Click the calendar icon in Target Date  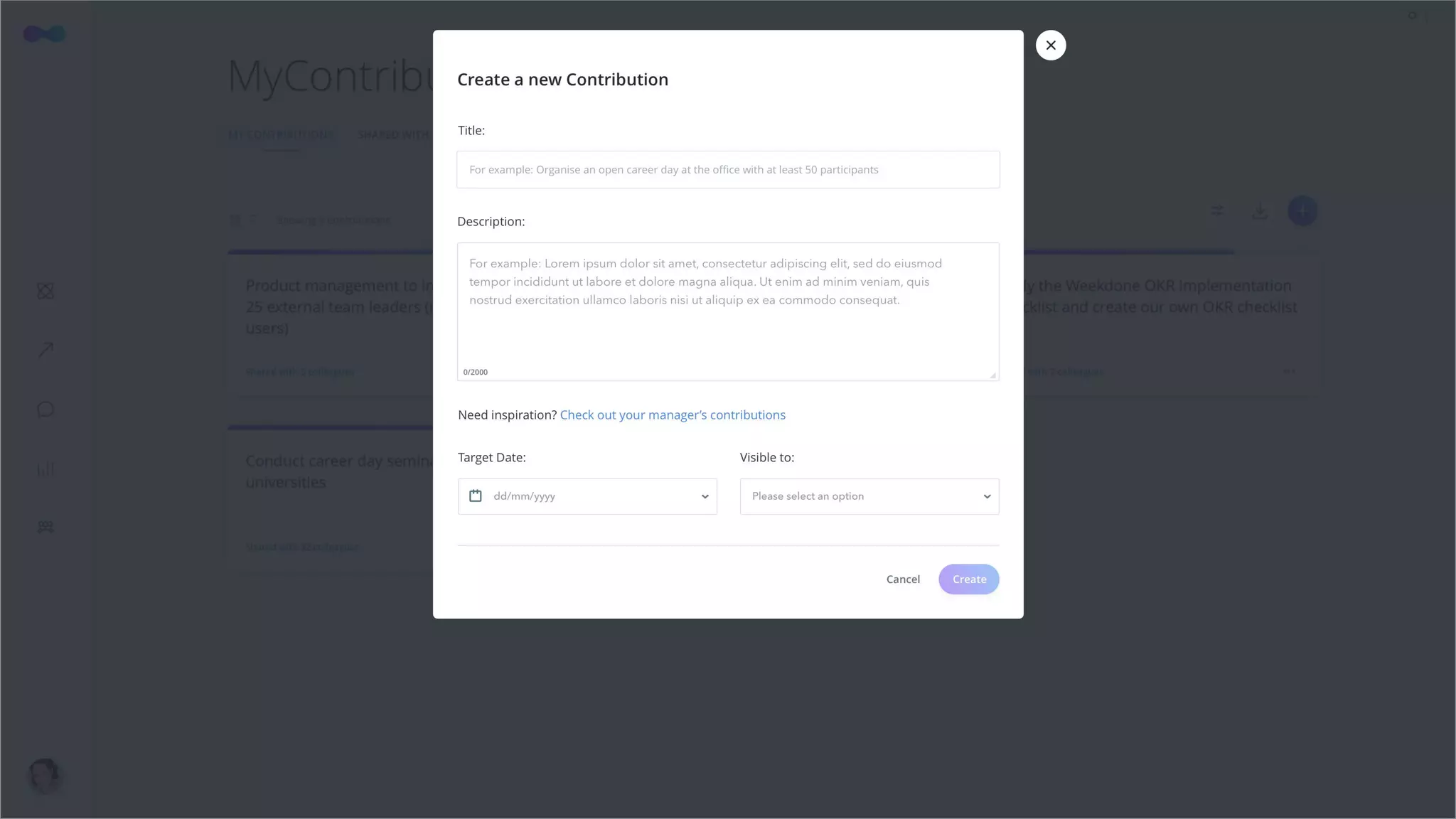tap(476, 496)
